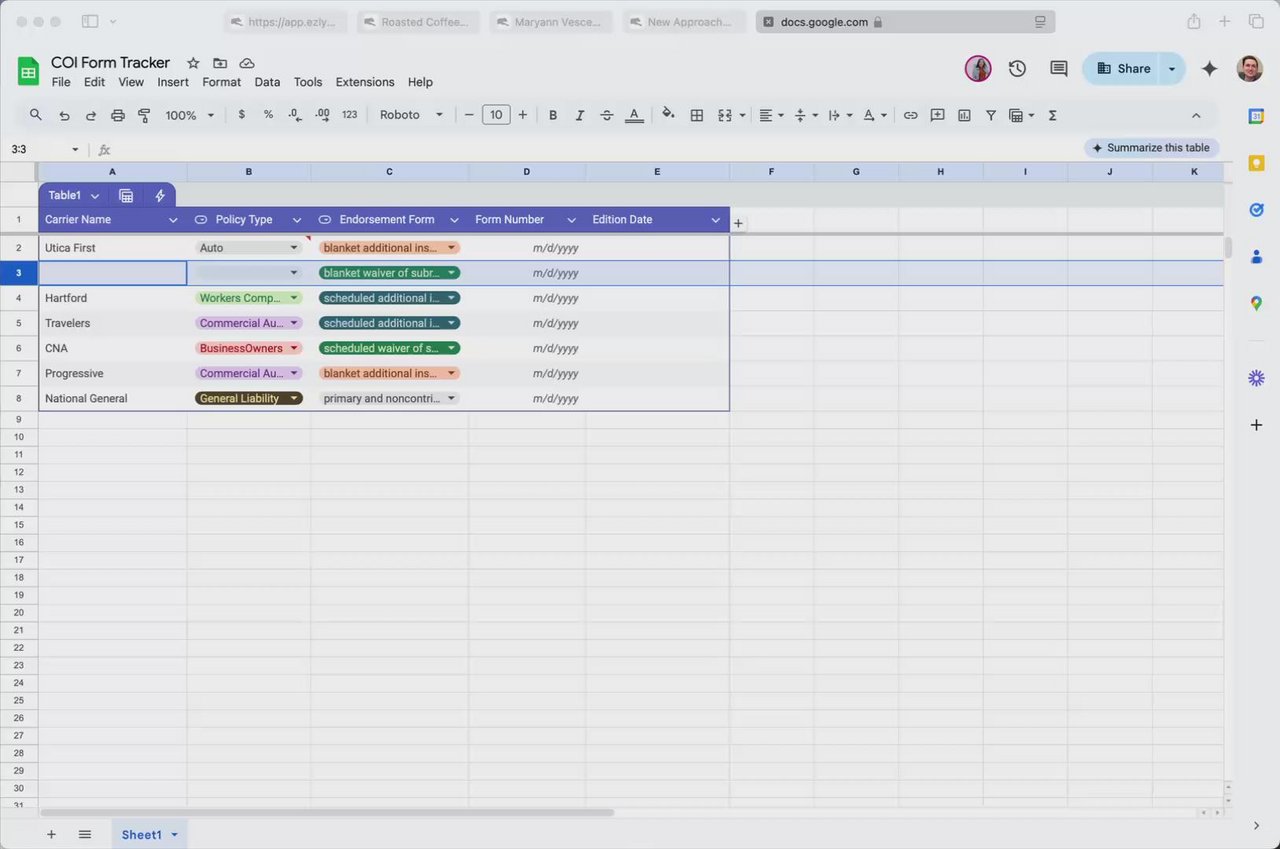Open the Extensions menu
This screenshot has height=849, width=1280.
365,82
